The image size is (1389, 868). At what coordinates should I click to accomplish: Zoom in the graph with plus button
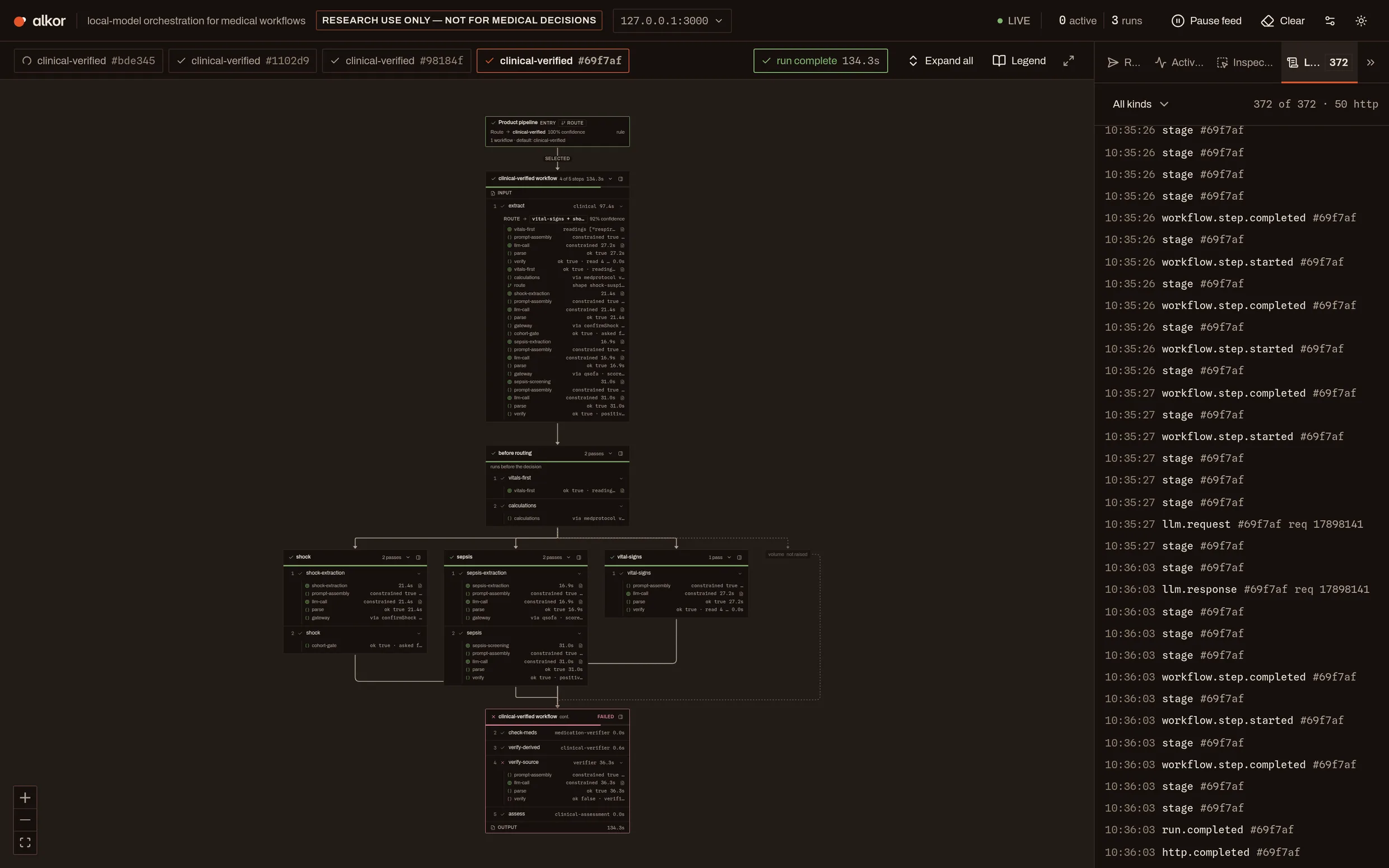(x=25, y=797)
